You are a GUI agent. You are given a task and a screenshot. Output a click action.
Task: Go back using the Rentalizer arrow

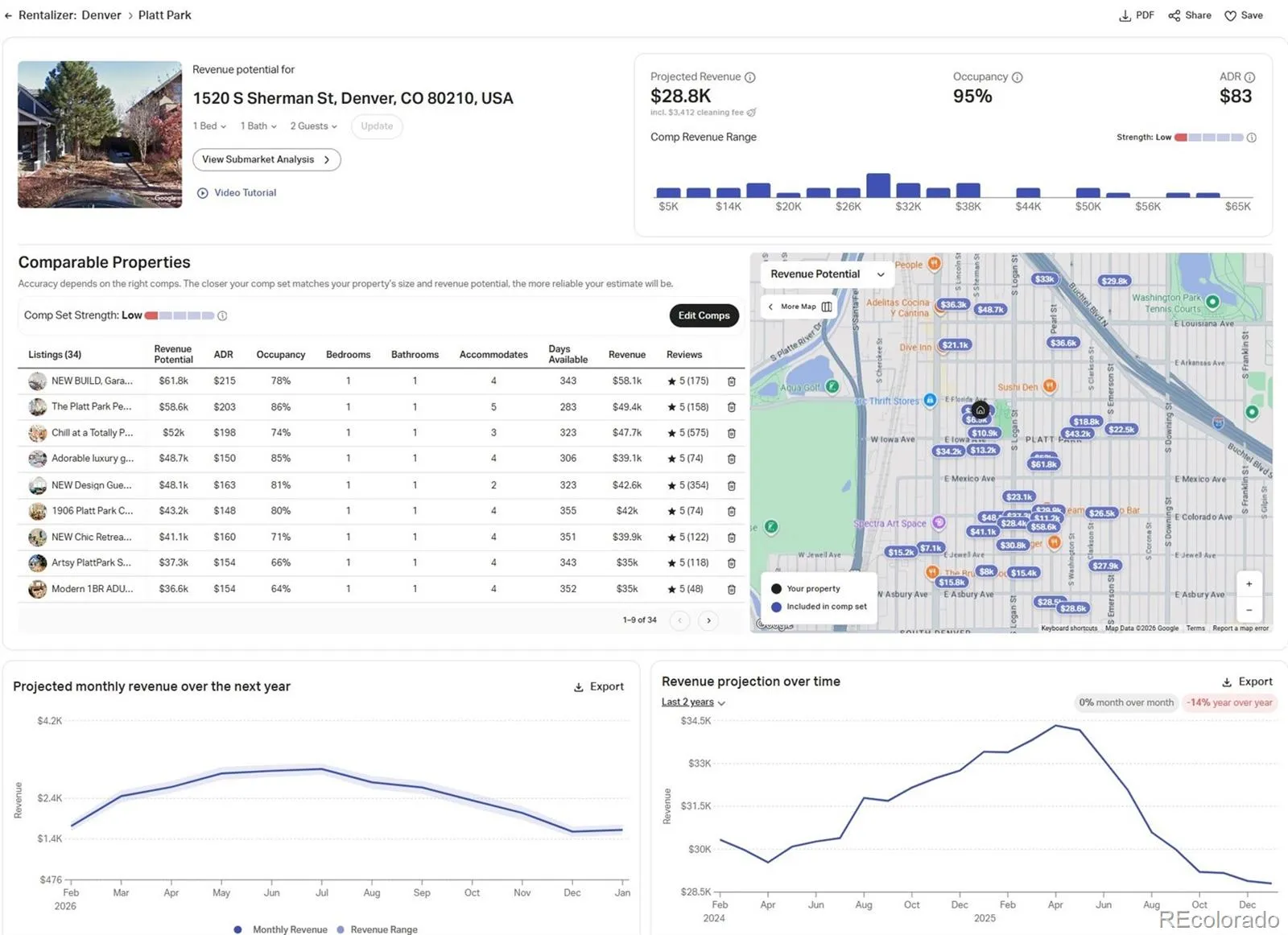(9, 15)
